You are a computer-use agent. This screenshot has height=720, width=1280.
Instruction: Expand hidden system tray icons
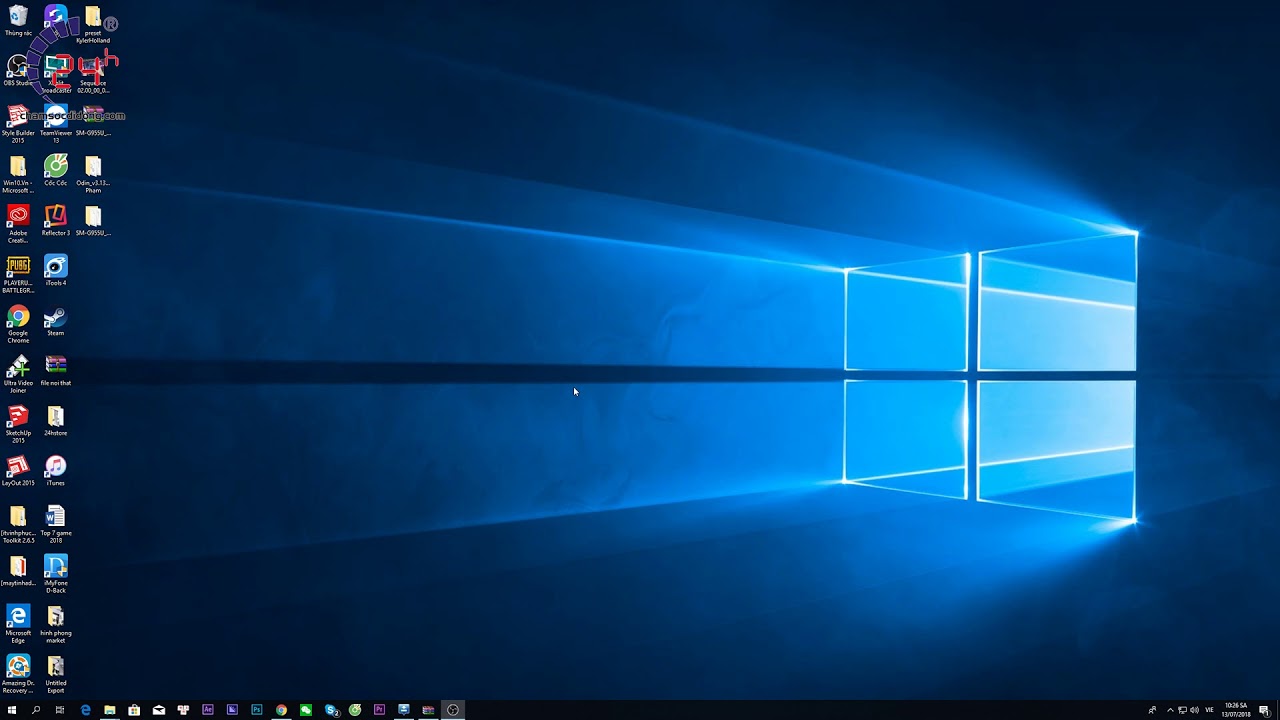click(1170, 710)
